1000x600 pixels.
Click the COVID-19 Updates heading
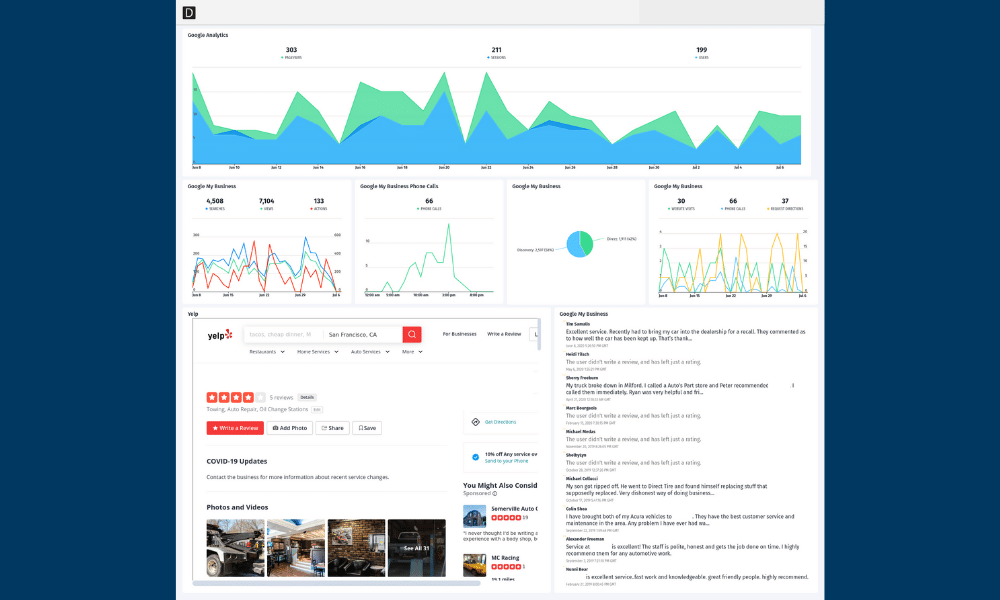click(x=237, y=461)
